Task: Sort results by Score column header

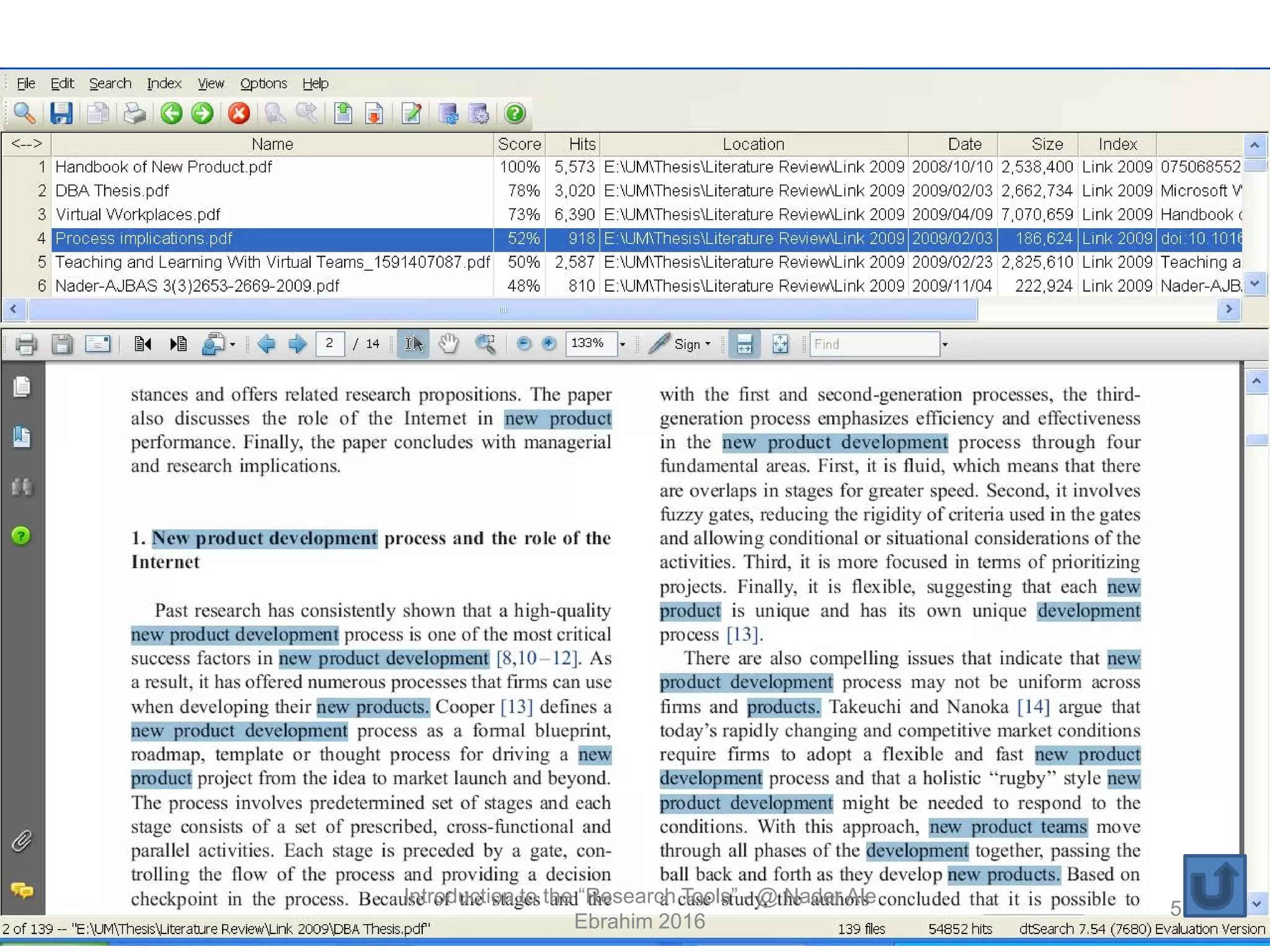Action: click(519, 144)
